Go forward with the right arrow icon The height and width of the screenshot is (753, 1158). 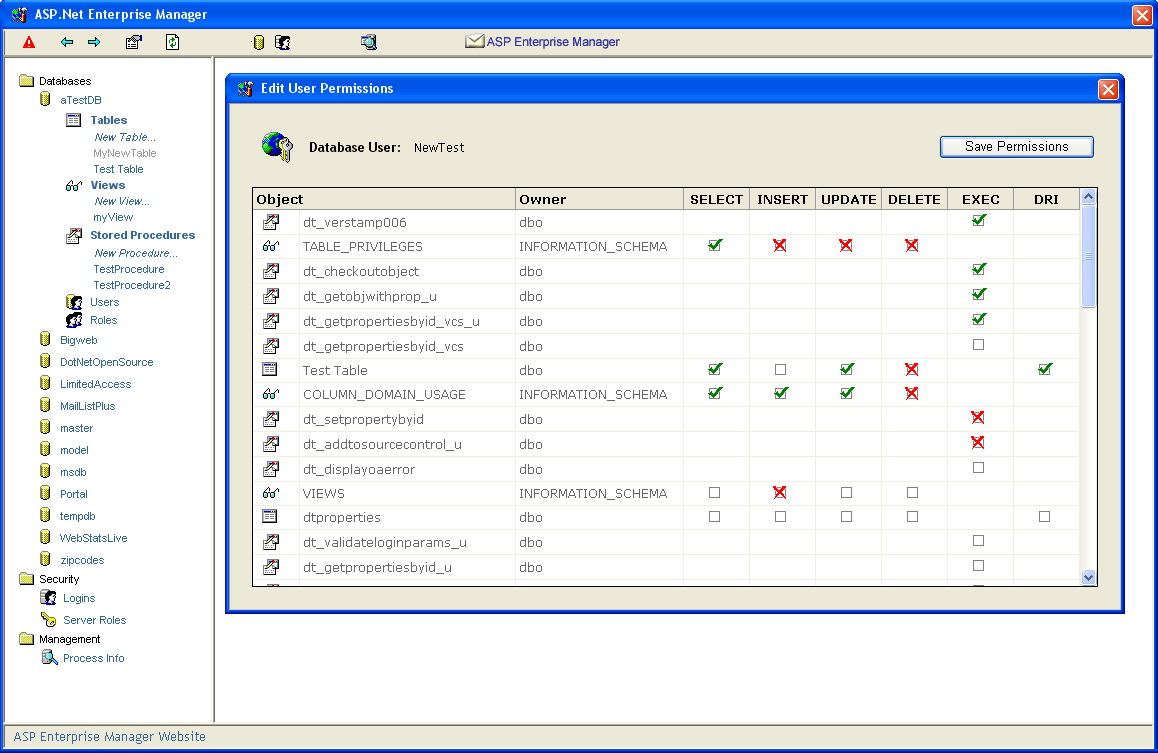point(94,42)
